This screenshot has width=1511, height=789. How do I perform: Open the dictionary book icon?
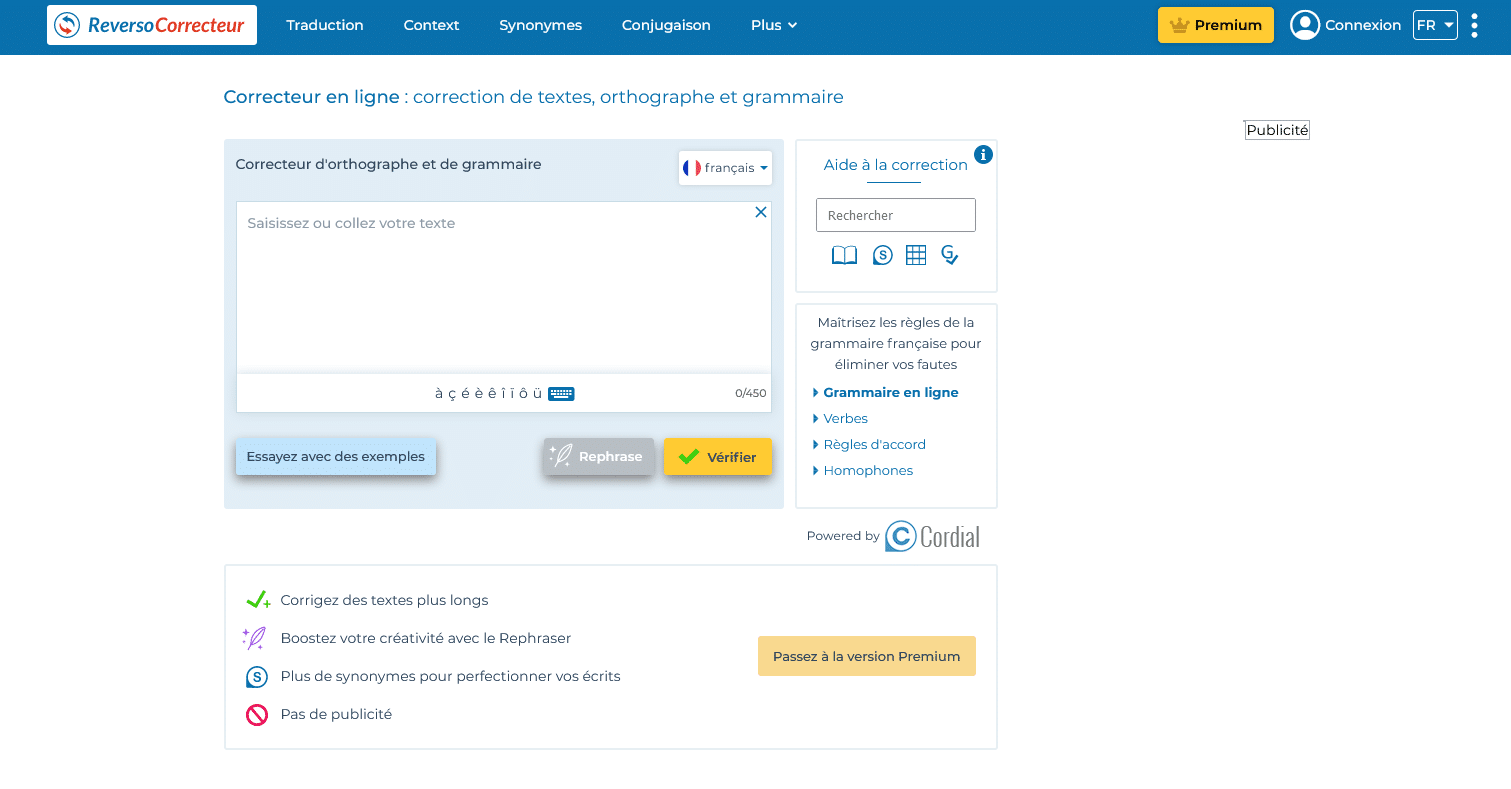pyautogui.click(x=844, y=255)
